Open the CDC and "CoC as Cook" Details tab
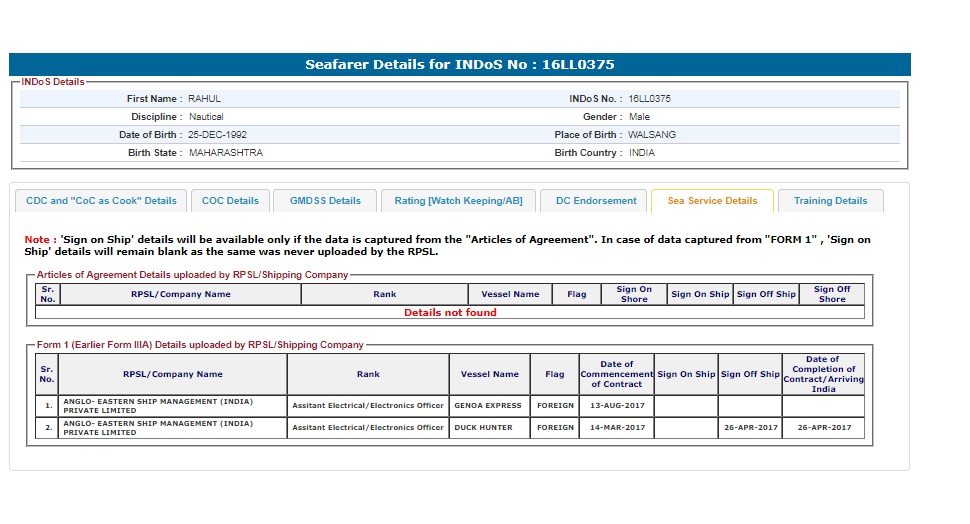The image size is (970, 524). click(x=101, y=201)
